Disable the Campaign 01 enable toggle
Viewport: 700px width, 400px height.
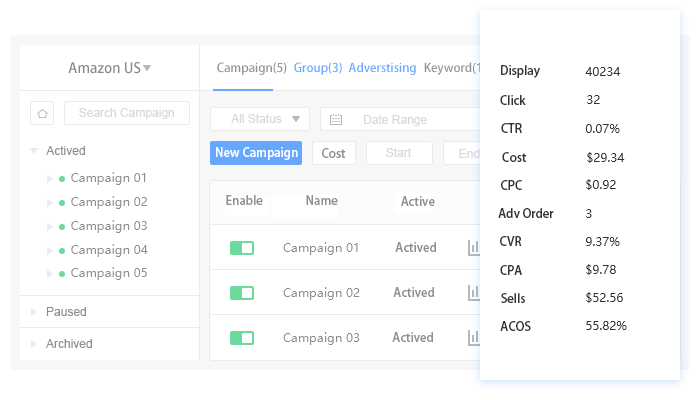tap(242, 248)
